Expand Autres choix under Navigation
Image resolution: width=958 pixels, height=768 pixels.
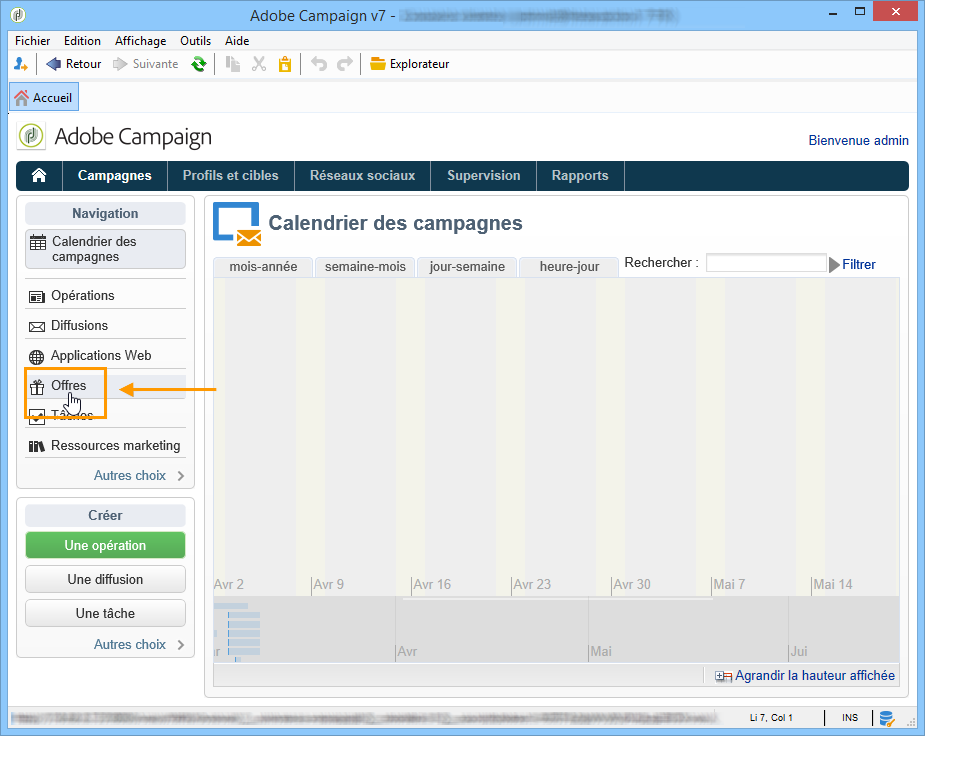(139, 475)
